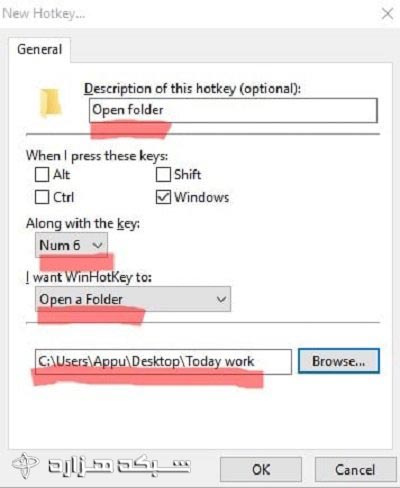
Task: Confirm with the OK button
Action: click(x=261, y=470)
